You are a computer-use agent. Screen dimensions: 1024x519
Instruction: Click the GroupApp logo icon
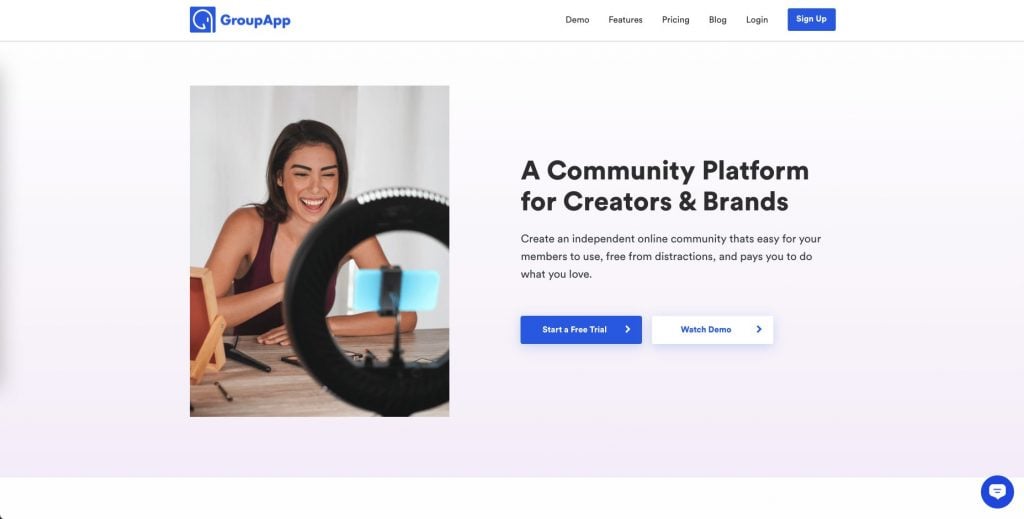pyautogui.click(x=202, y=20)
